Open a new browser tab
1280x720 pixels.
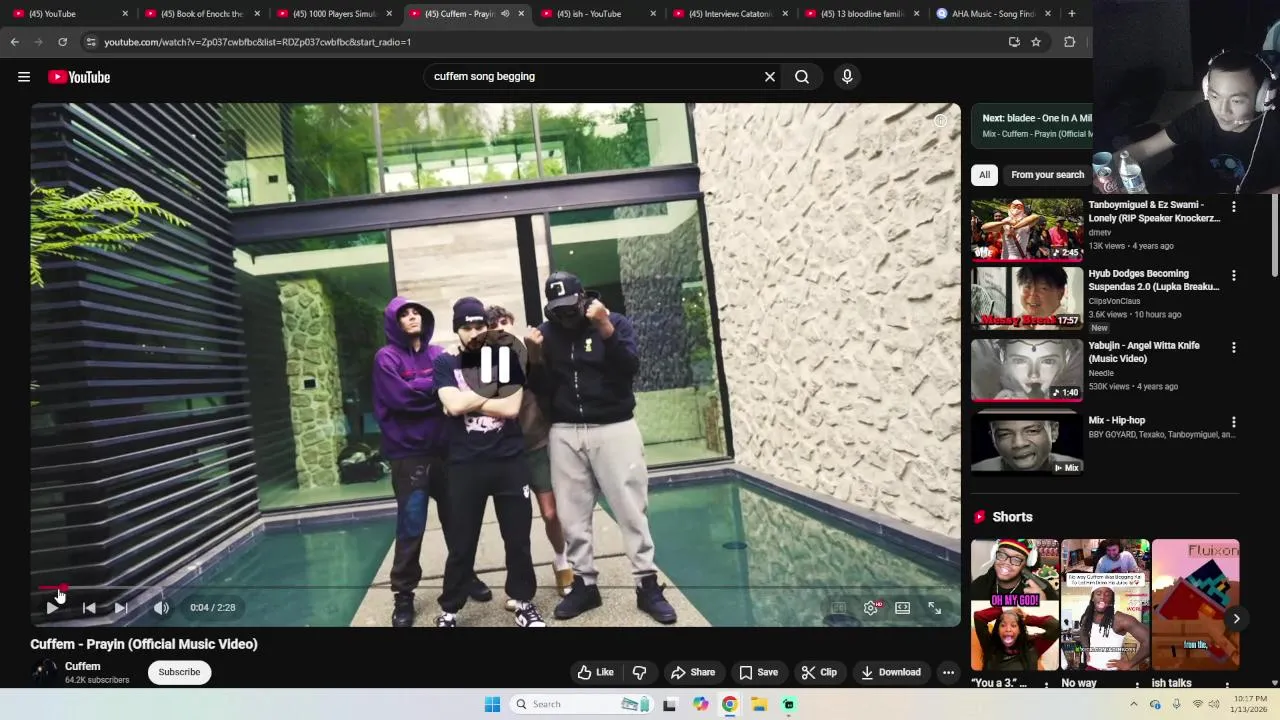click(x=1072, y=14)
